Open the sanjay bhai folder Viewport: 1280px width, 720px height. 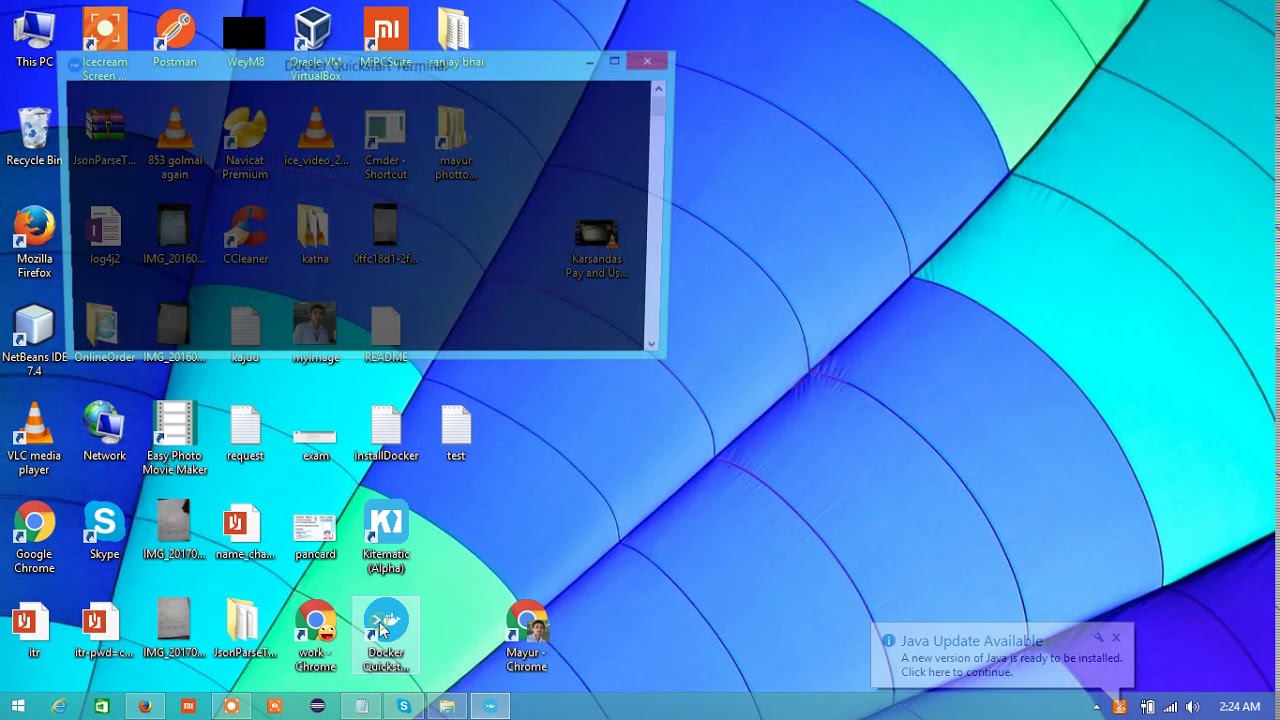coord(455,38)
